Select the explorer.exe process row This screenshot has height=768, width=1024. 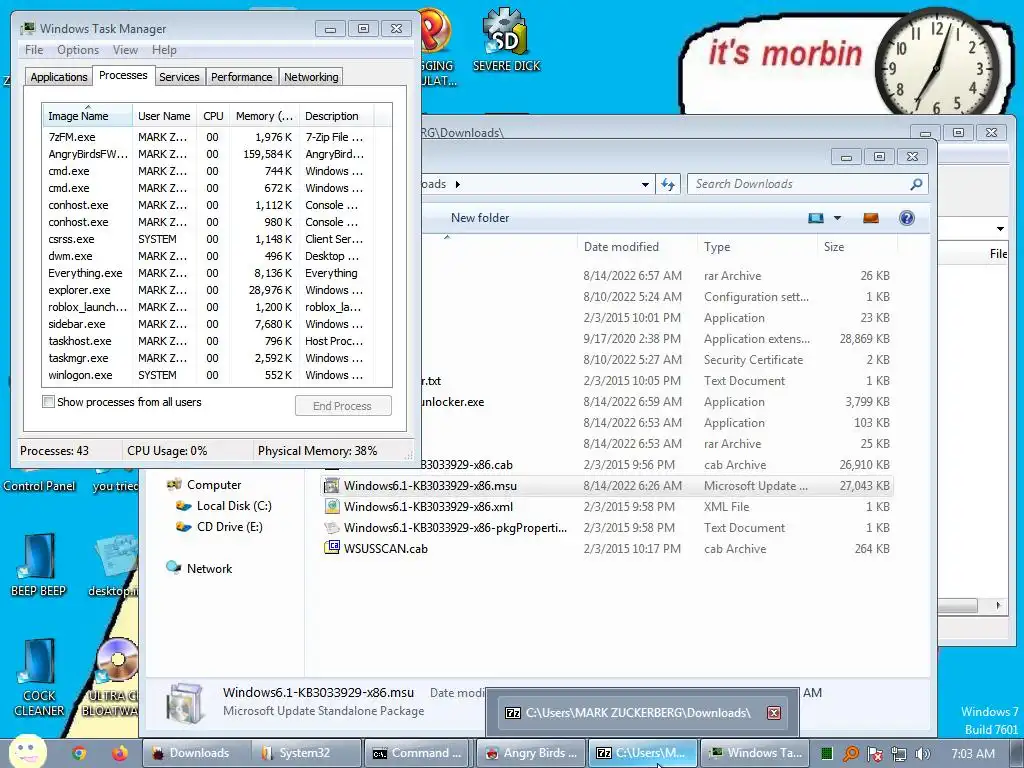pyautogui.click(x=217, y=290)
